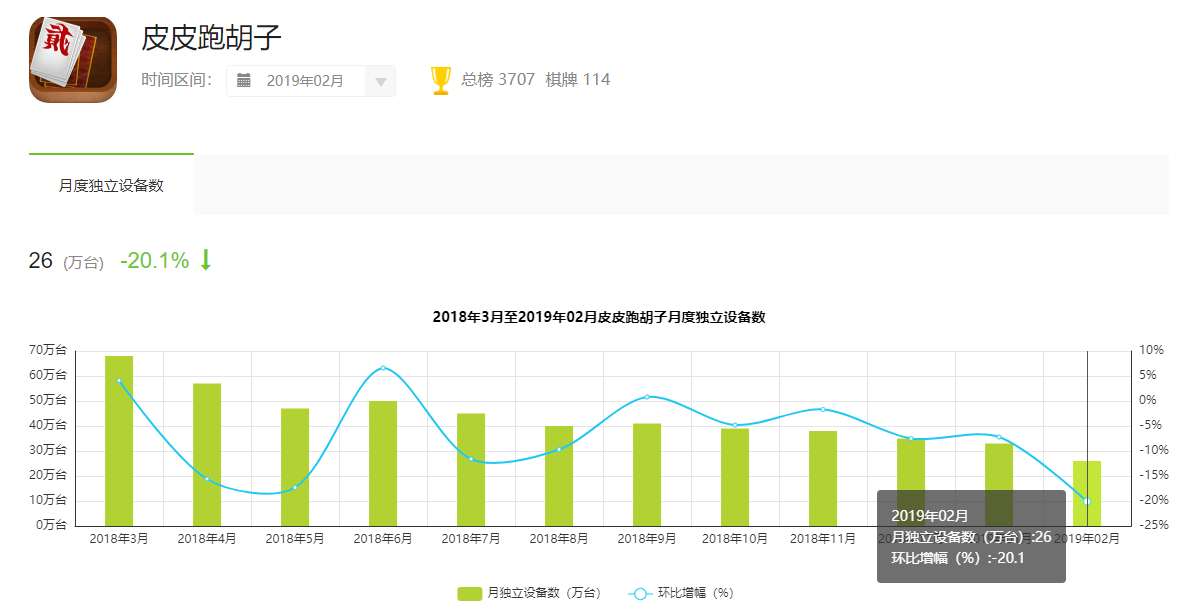Click the green 月独立设备数 legend swatch
The image size is (1191, 616).
pyautogui.click(x=470, y=594)
